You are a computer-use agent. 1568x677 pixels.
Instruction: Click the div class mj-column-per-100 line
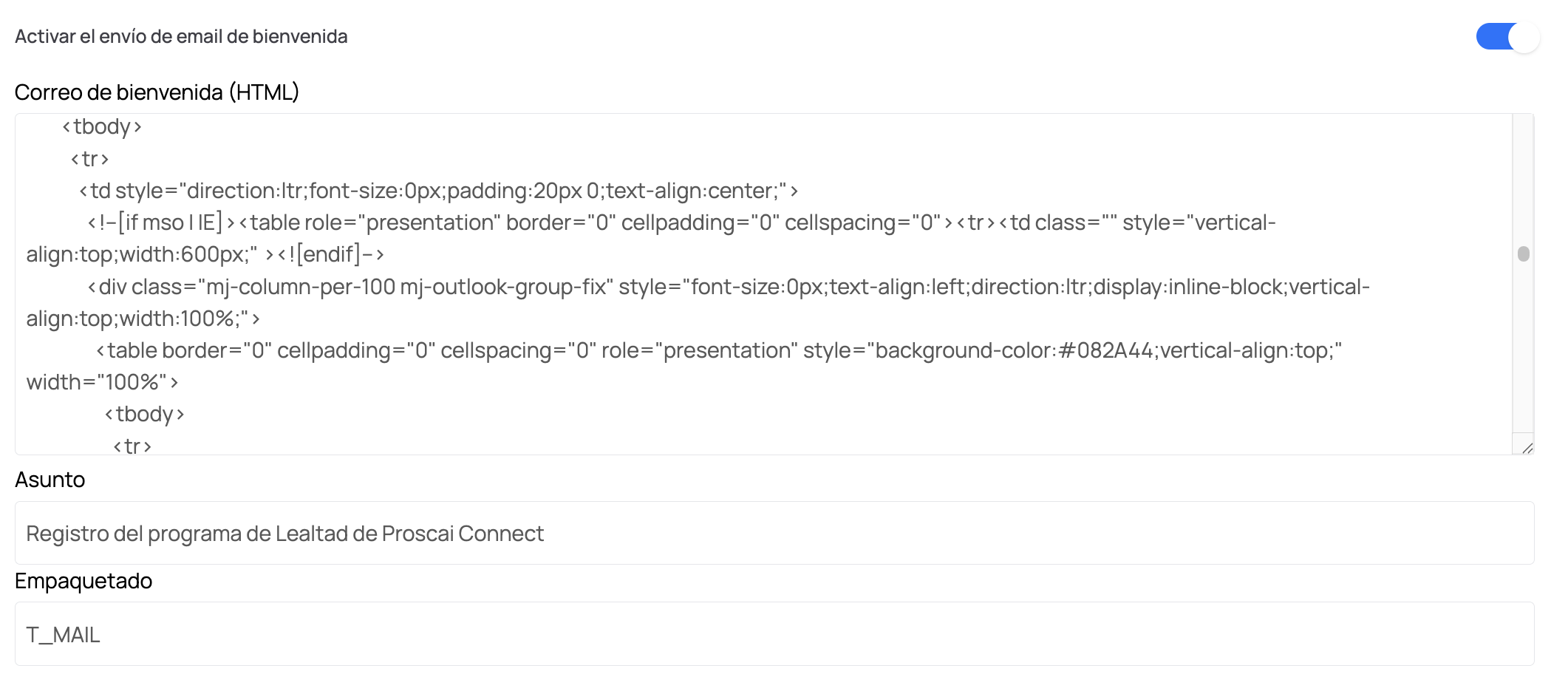pyautogui.click(x=729, y=287)
